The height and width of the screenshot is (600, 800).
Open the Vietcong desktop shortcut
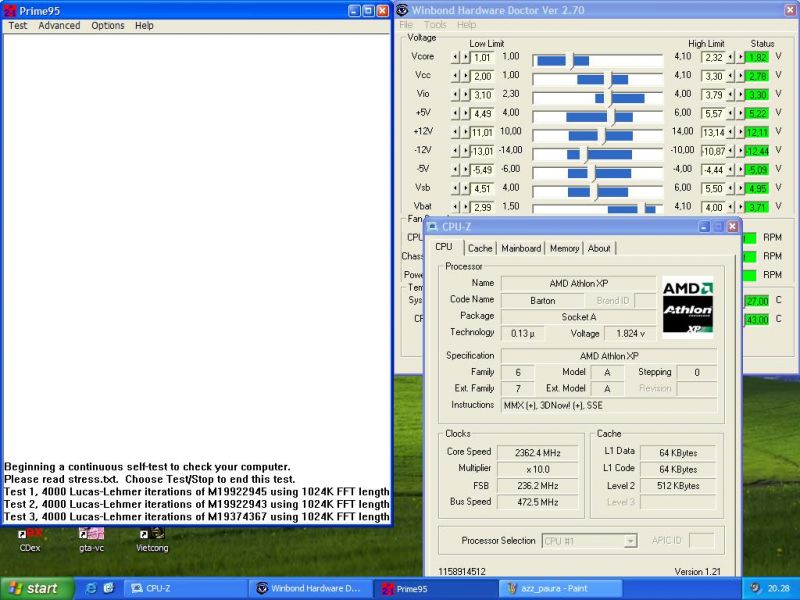pyautogui.click(x=152, y=540)
